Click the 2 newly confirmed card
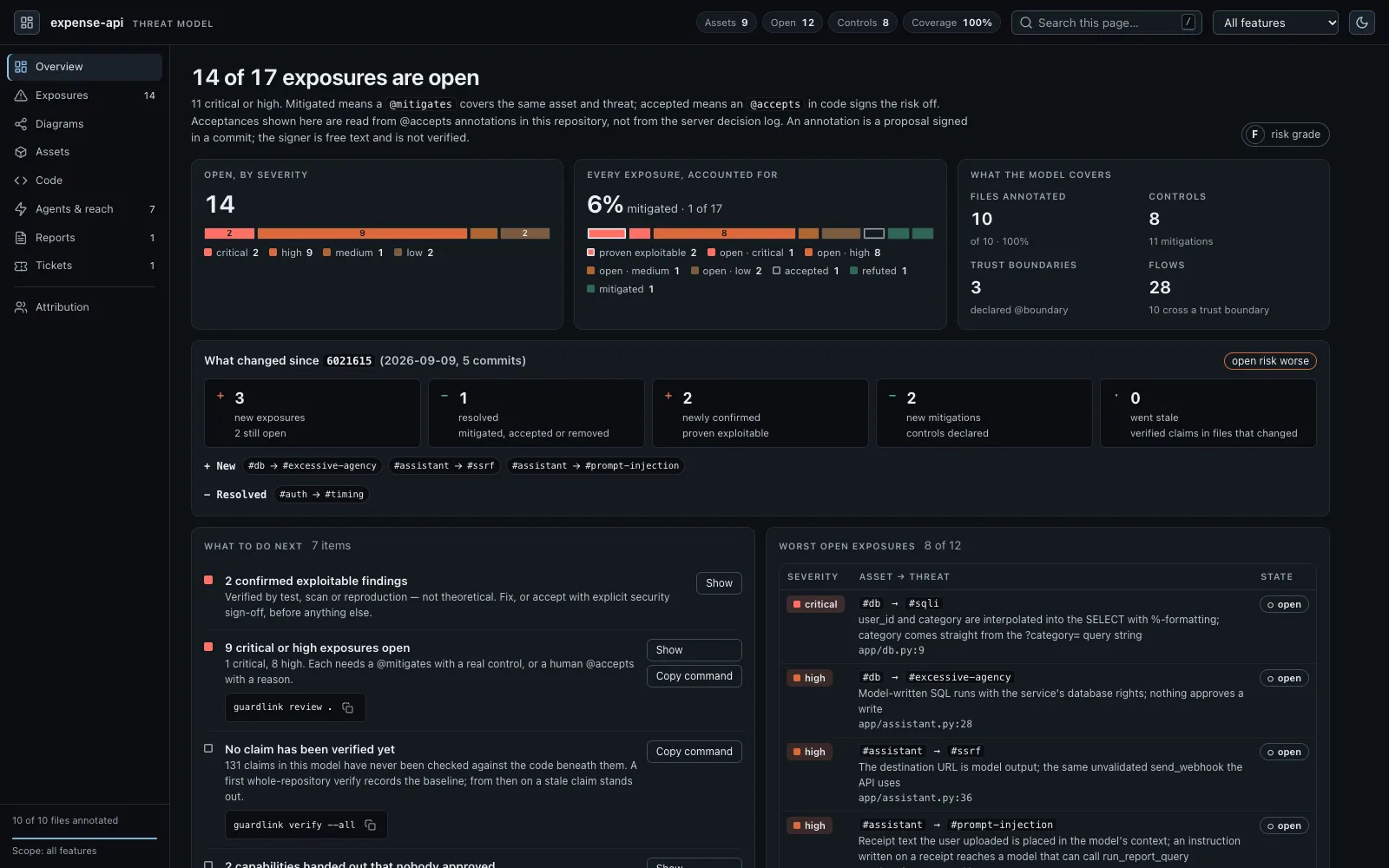The height and width of the screenshot is (868, 1389). [x=760, y=413]
